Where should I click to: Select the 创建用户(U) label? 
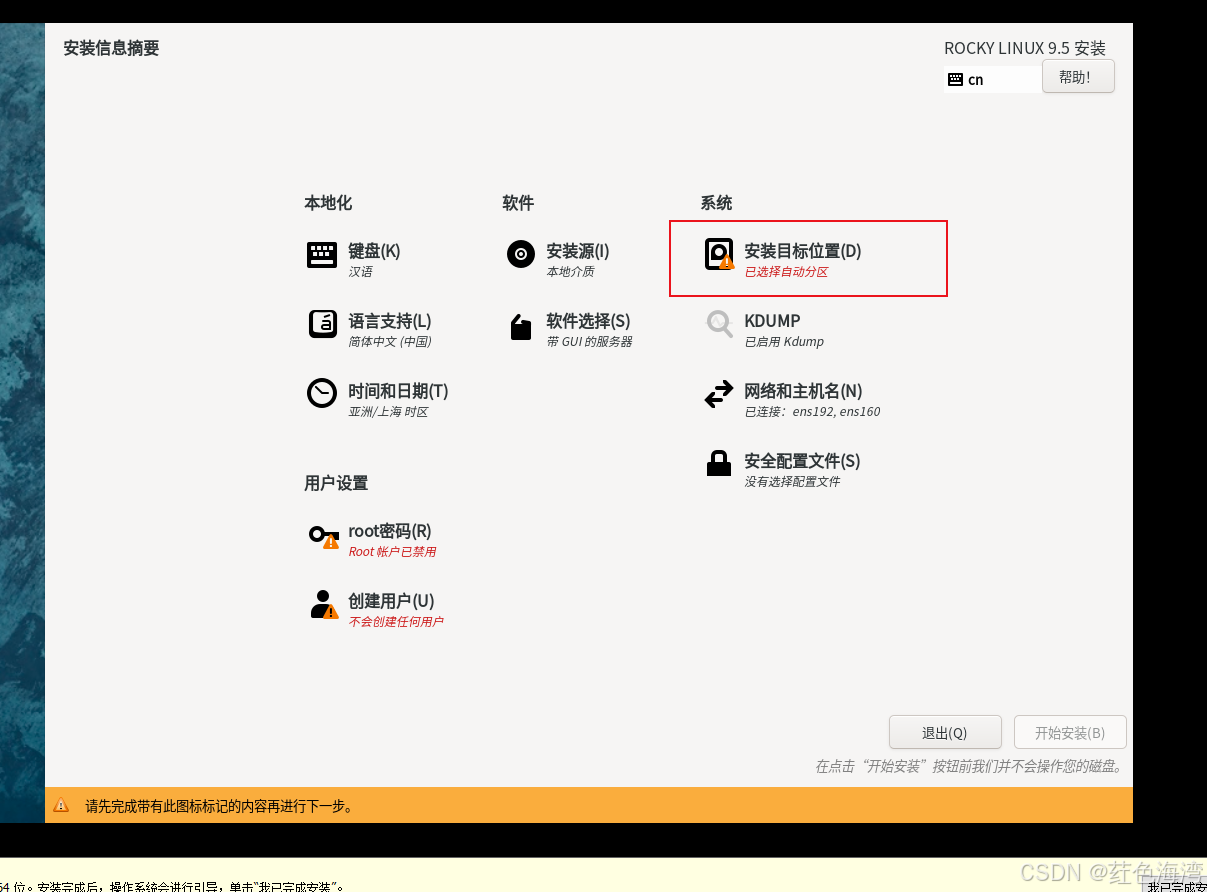(x=391, y=601)
